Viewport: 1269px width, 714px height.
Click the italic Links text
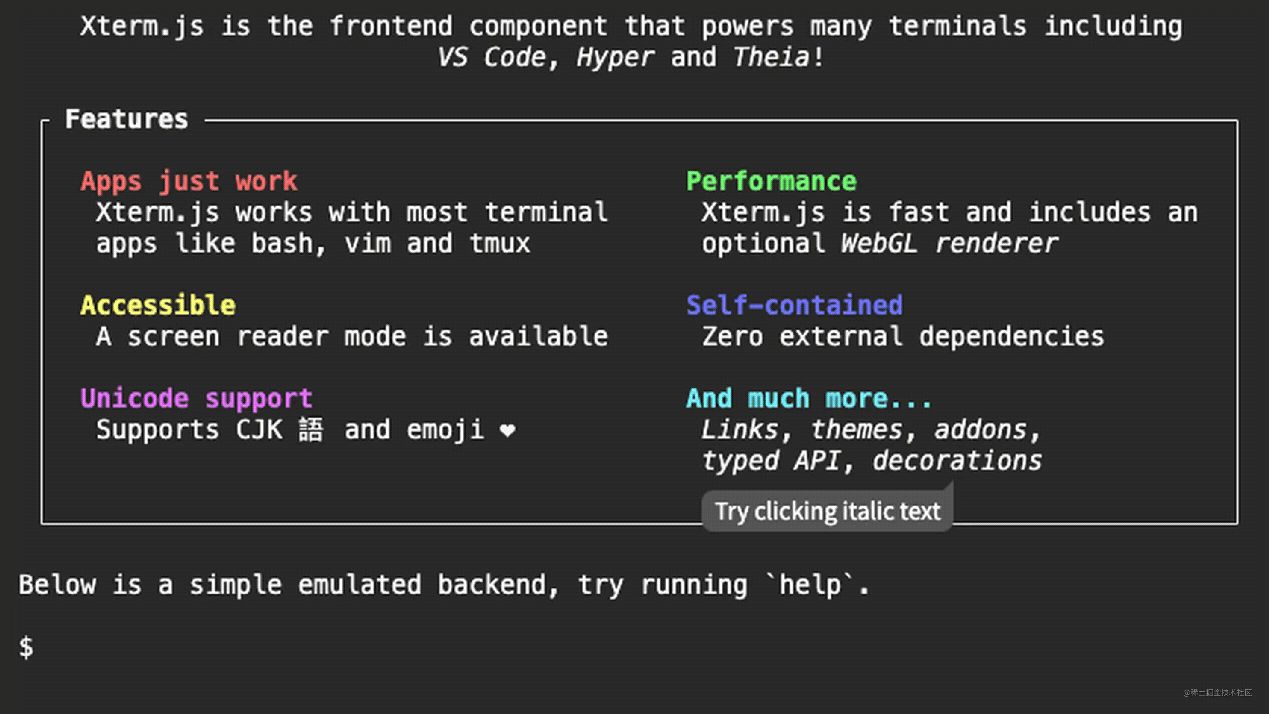tap(739, 430)
